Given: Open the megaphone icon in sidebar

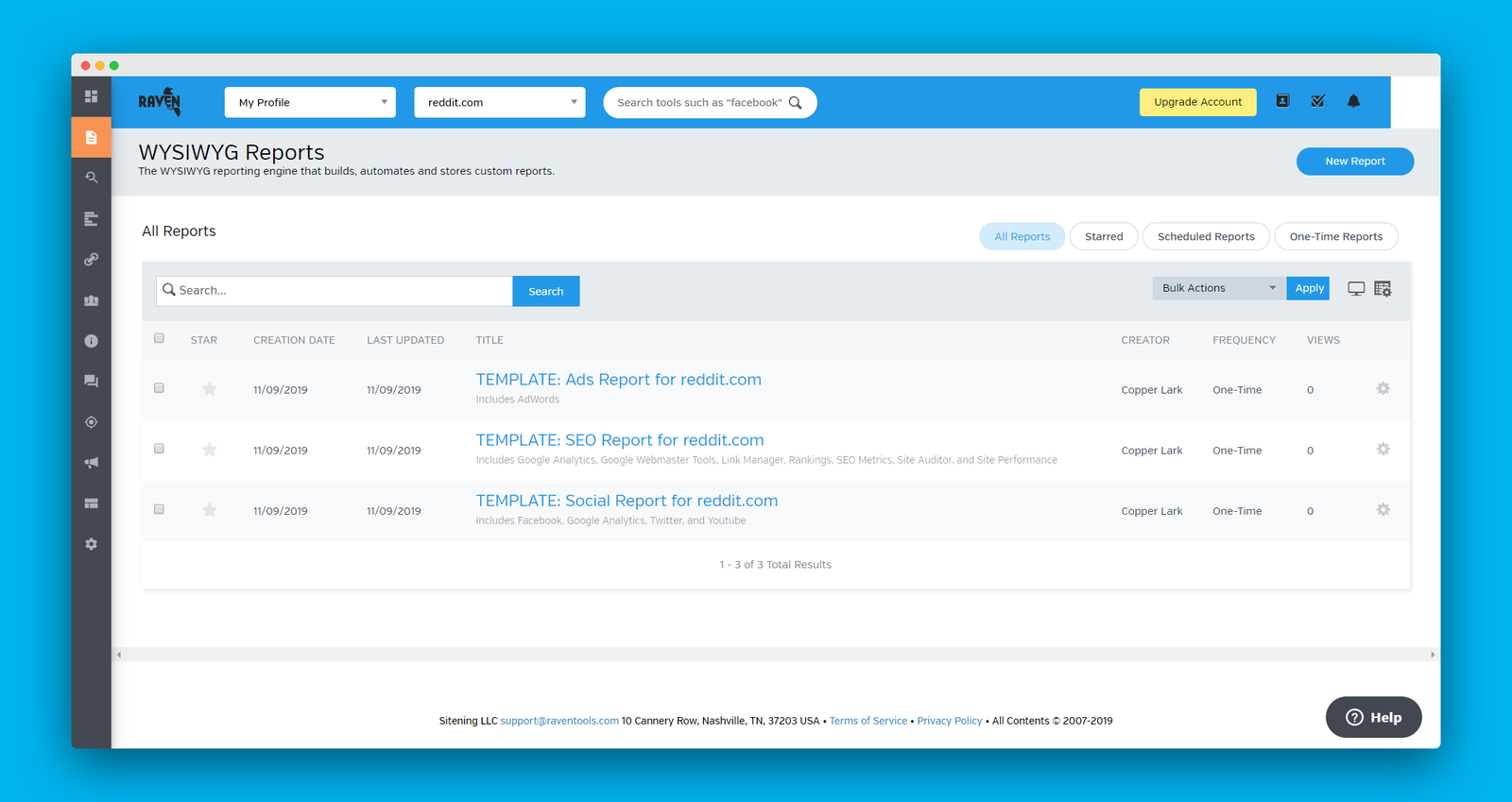Looking at the screenshot, I should pos(91,463).
